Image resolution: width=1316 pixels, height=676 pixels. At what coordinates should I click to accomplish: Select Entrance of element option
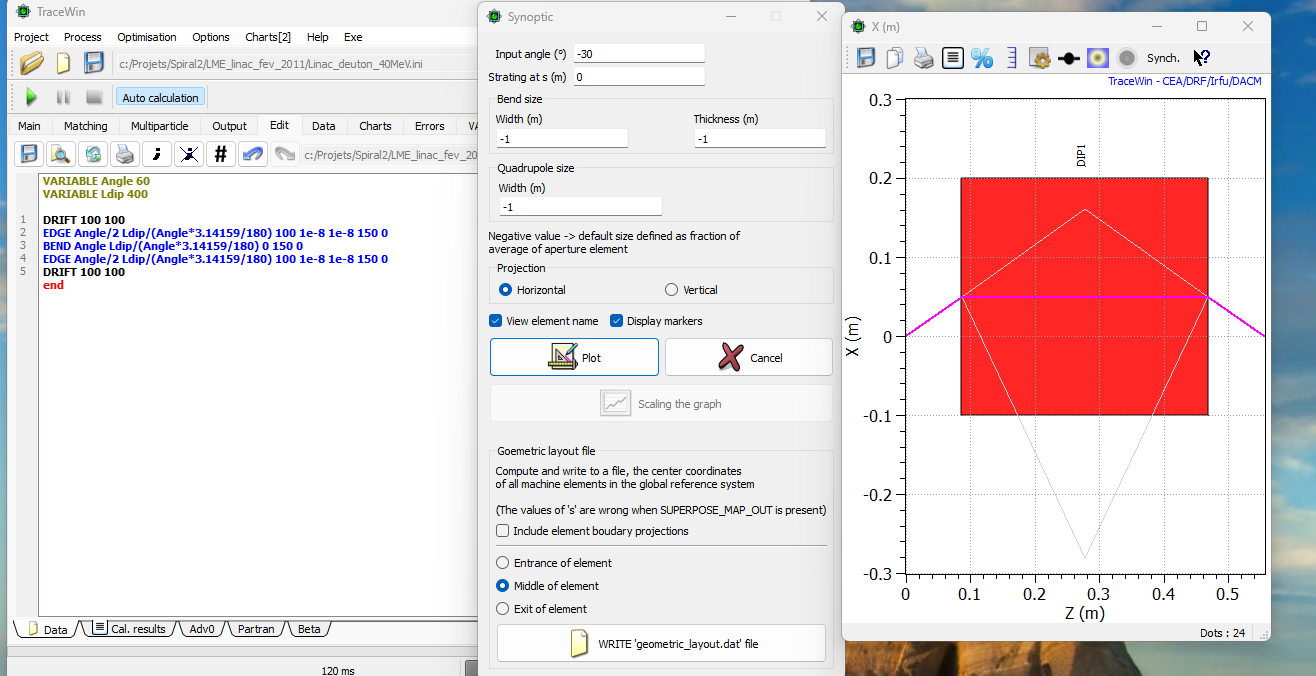pos(503,563)
